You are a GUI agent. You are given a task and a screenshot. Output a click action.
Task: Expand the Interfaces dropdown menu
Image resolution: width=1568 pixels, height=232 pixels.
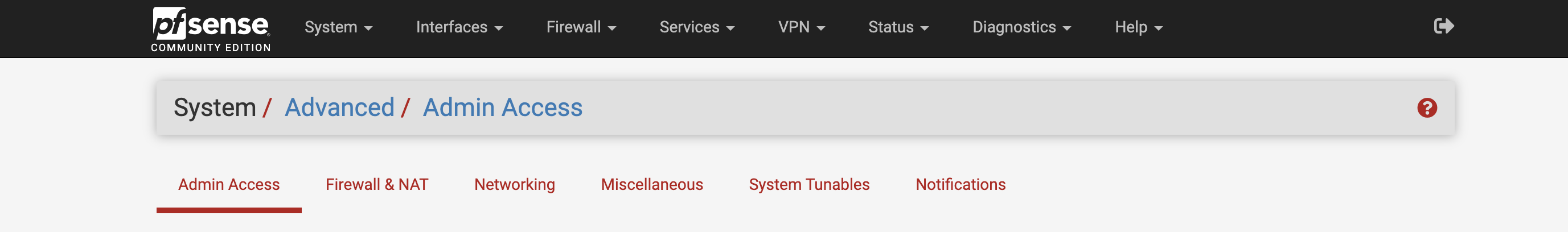point(459,27)
